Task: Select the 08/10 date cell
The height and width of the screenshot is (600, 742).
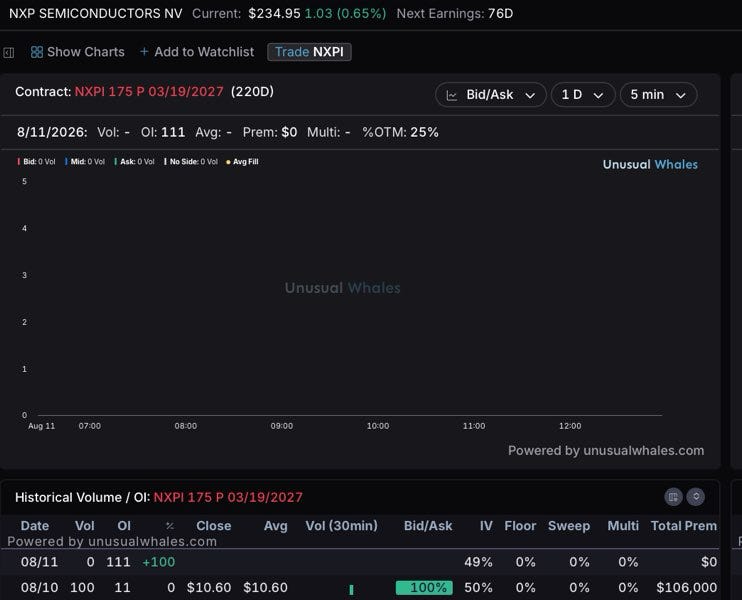Action: 39,588
